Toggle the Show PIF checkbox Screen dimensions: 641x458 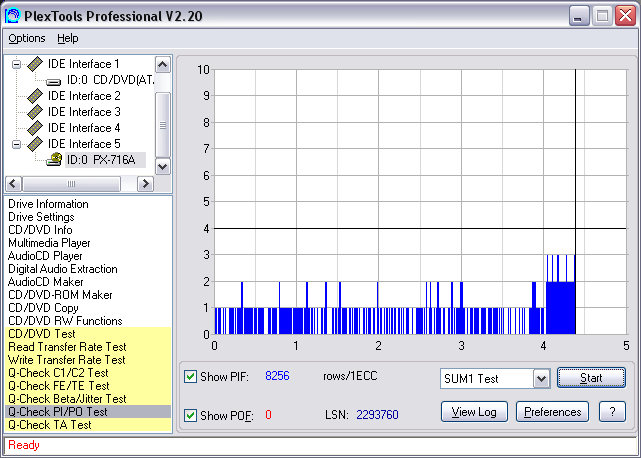click(191, 376)
